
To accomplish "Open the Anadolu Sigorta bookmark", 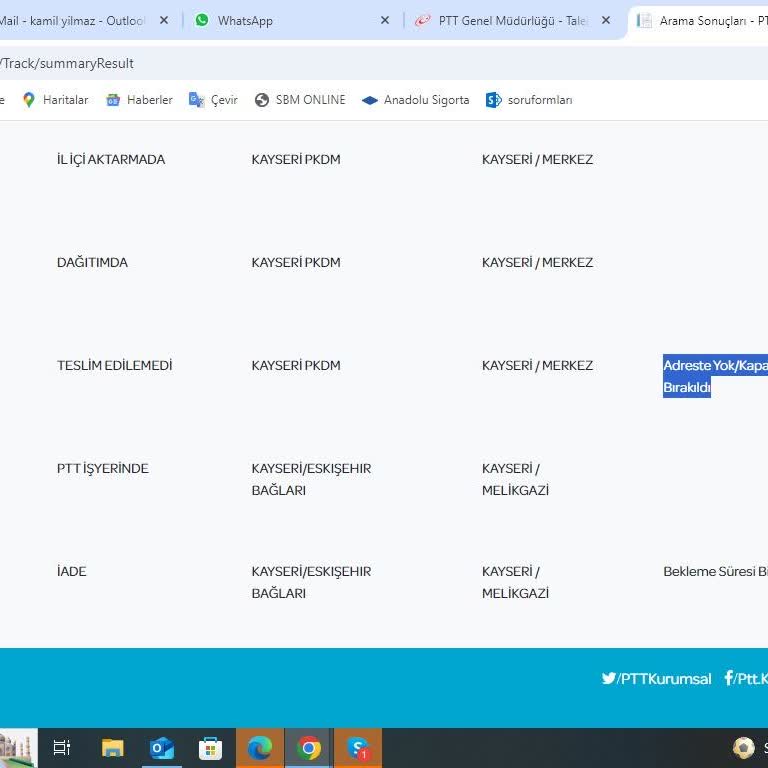I will tap(415, 100).
